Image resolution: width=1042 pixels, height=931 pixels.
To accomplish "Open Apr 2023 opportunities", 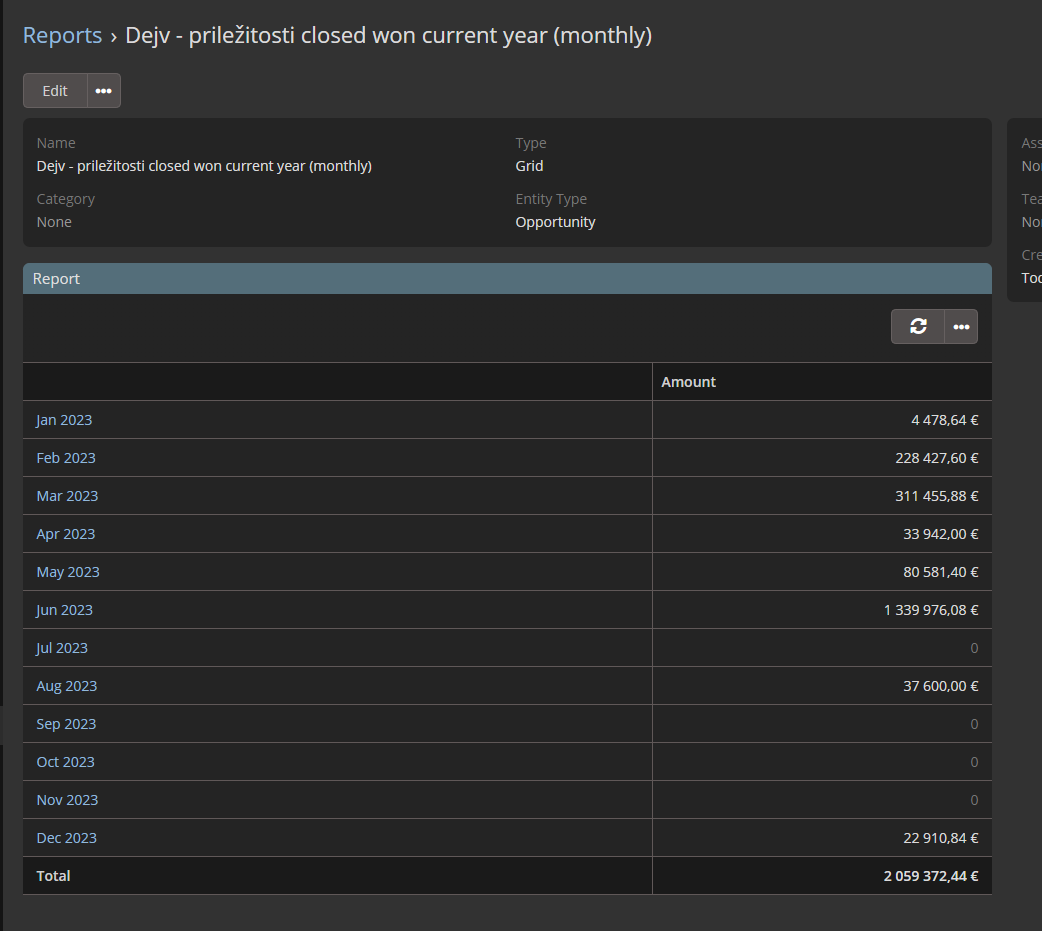I will (66, 534).
